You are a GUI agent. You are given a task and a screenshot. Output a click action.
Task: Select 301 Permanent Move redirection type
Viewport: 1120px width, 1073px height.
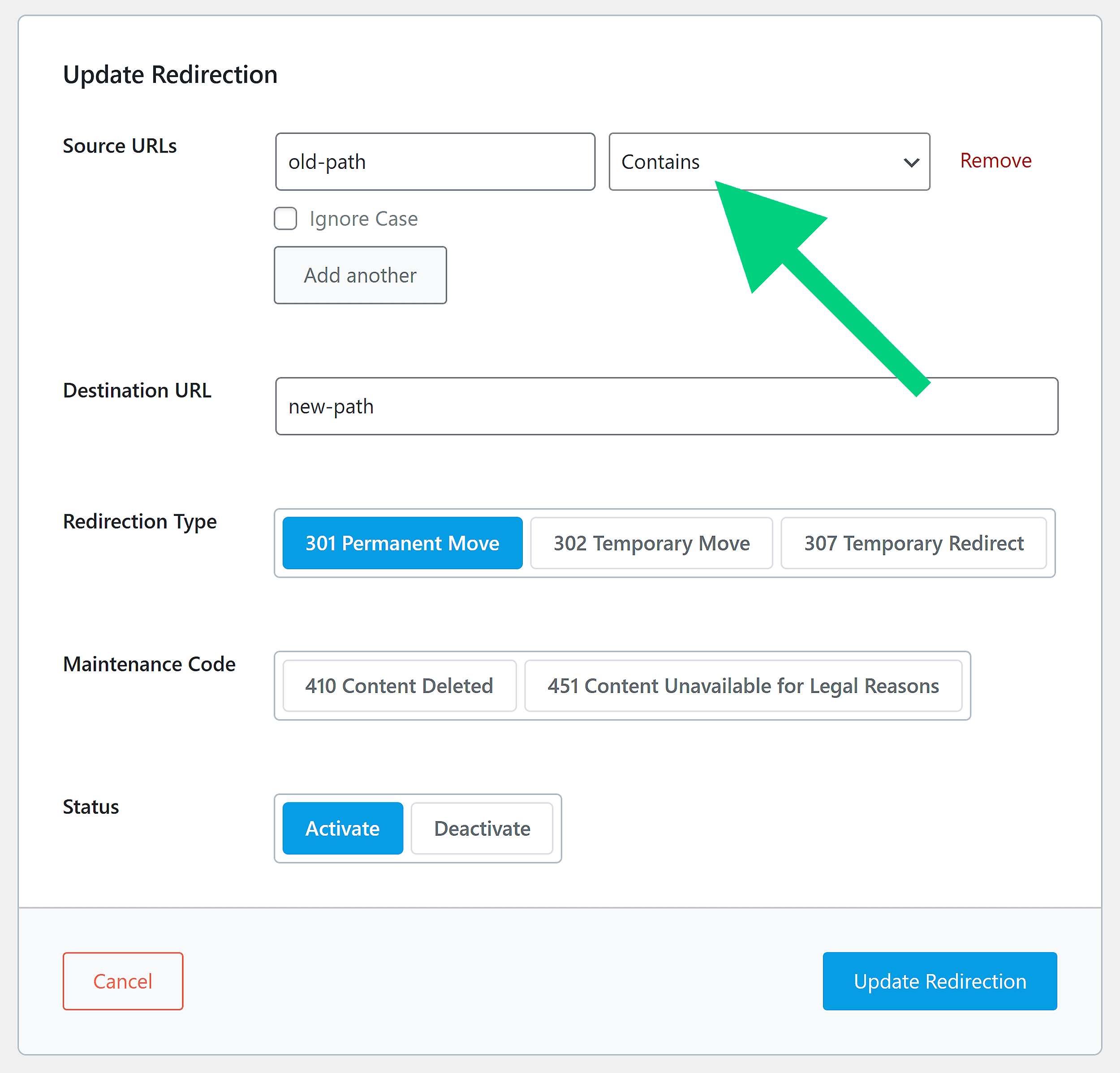[402, 543]
